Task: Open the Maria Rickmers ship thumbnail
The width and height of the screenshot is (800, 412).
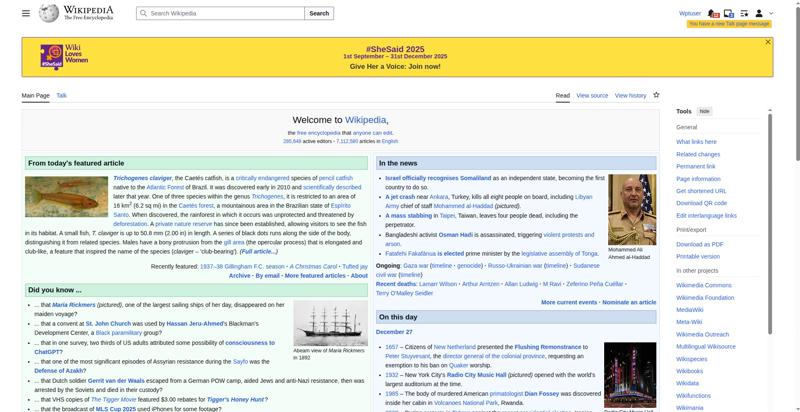Action: [x=330, y=323]
